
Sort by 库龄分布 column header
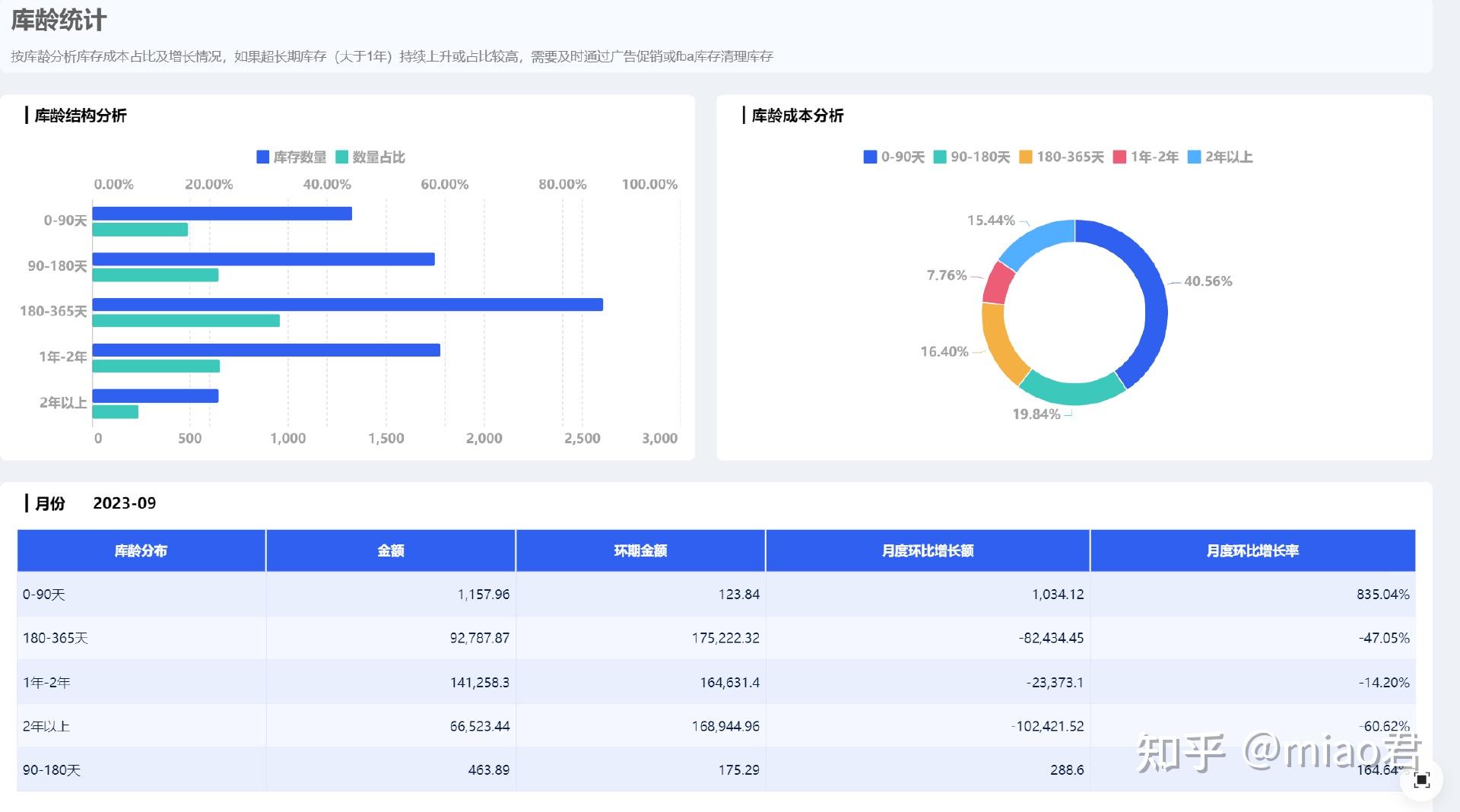[x=141, y=550]
